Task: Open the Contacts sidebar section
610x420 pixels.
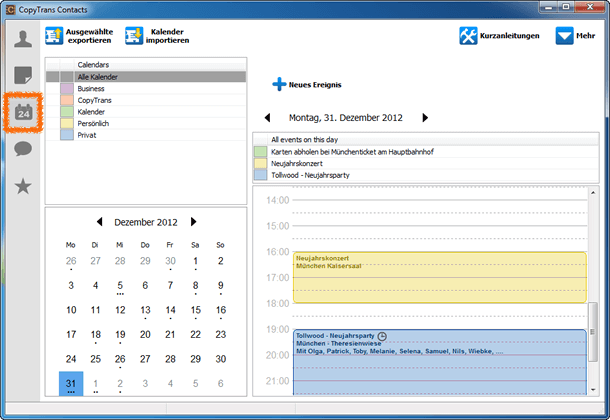Action: tap(23, 39)
